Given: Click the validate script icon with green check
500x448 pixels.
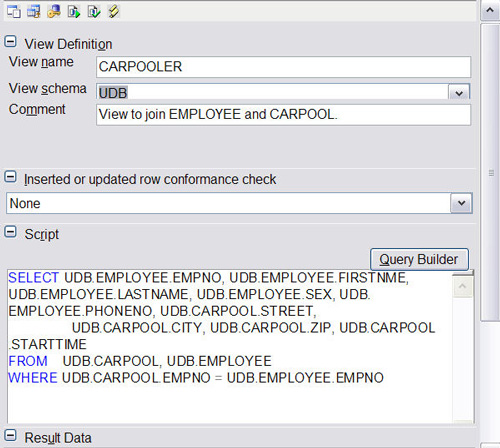Looking at the screenshot, I should [94, 12].
